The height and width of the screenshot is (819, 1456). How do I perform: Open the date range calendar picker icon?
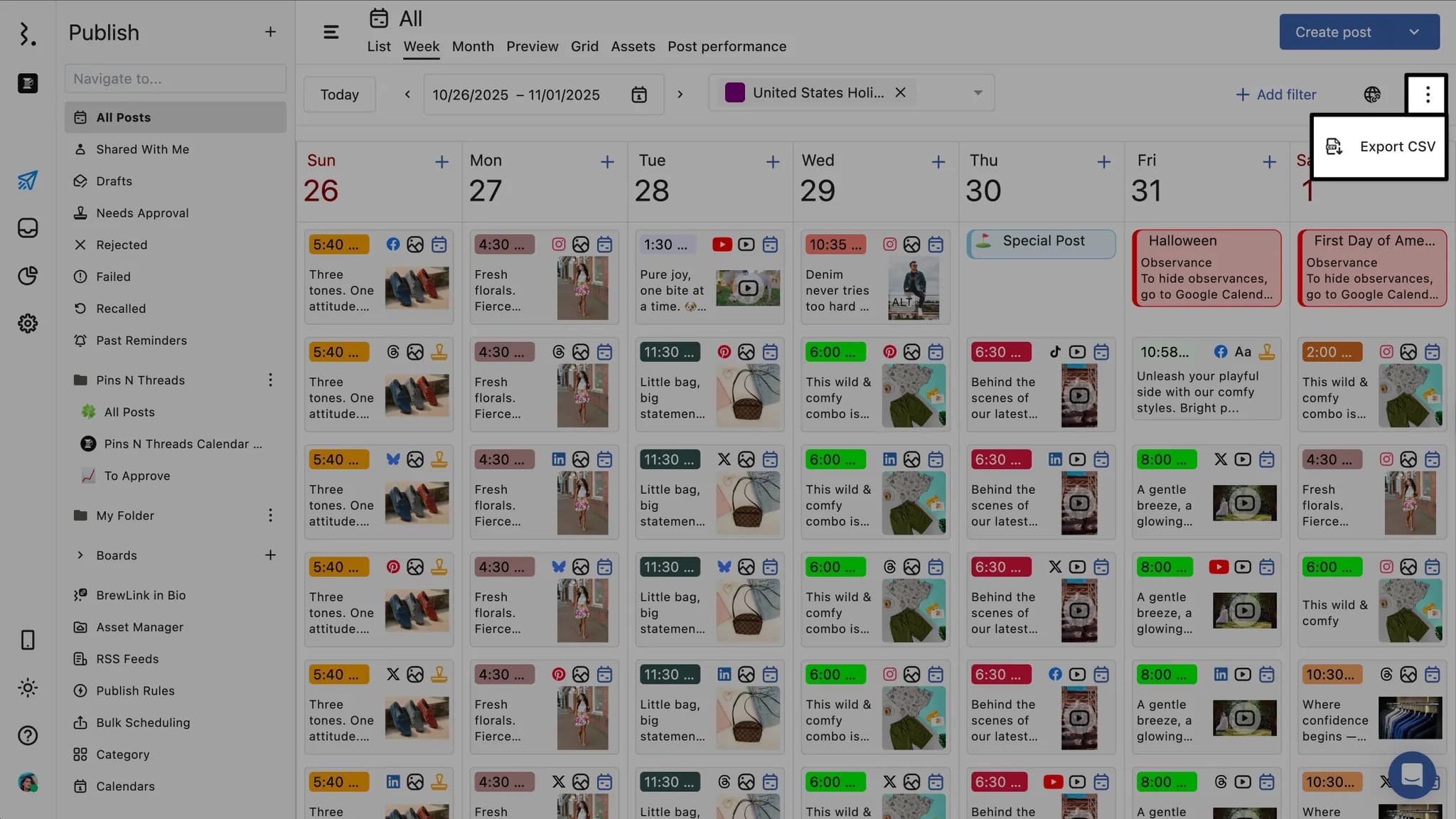(638, 95)
